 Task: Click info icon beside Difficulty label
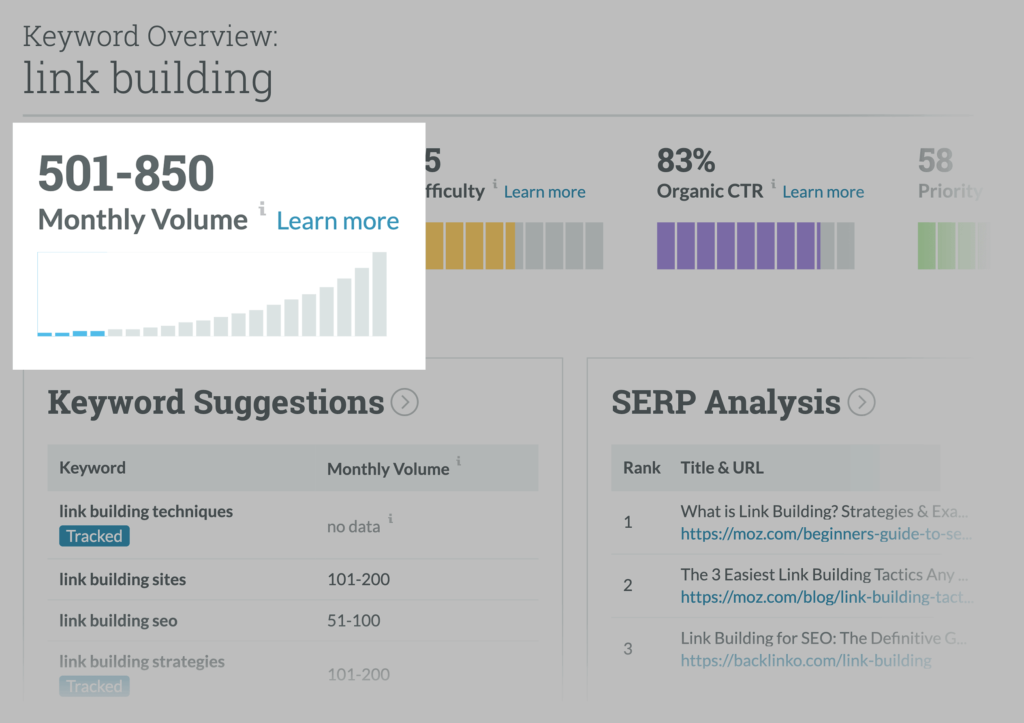click(x=495, y=184)
